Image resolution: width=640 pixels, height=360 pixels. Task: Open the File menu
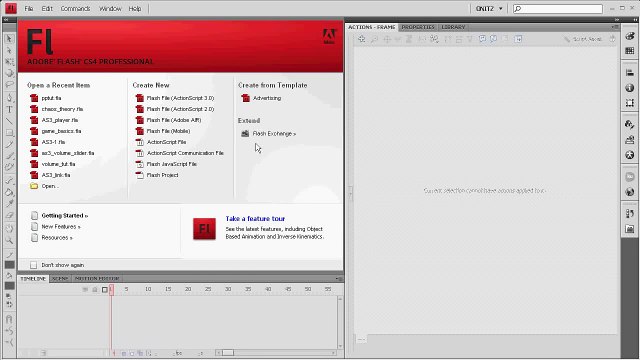click(x=29, y=9)
